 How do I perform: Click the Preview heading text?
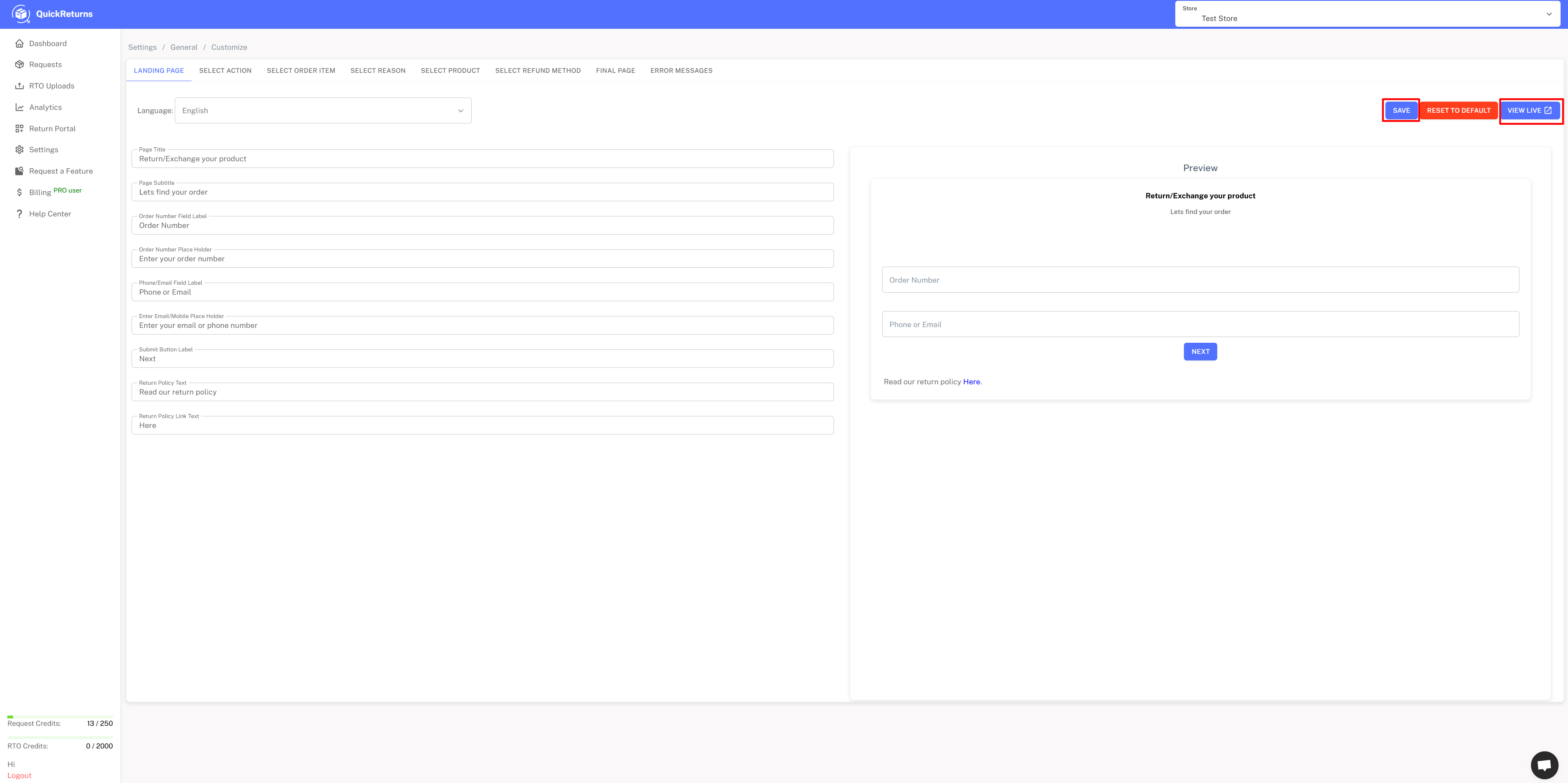click(1200, 168)
